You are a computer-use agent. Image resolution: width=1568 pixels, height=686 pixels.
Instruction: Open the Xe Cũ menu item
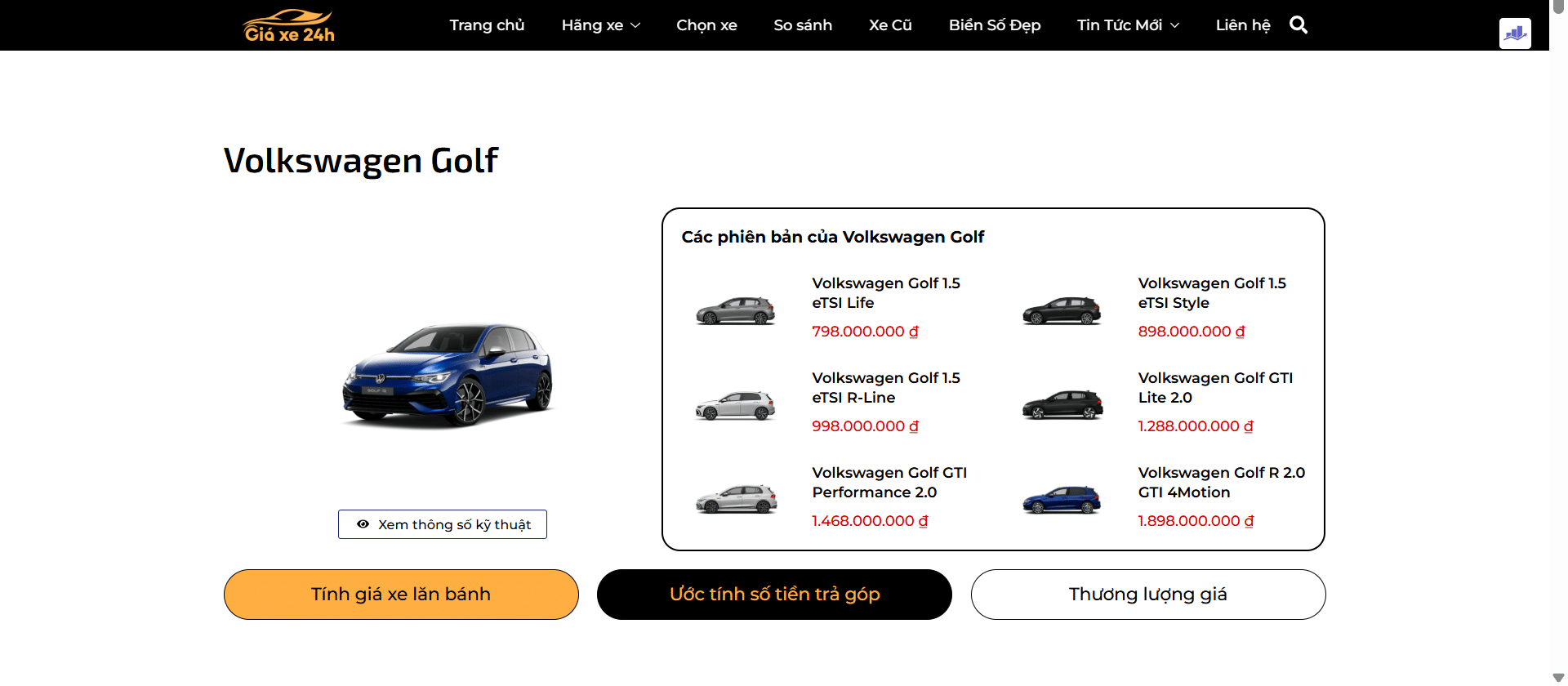click(x=890, y=25)
